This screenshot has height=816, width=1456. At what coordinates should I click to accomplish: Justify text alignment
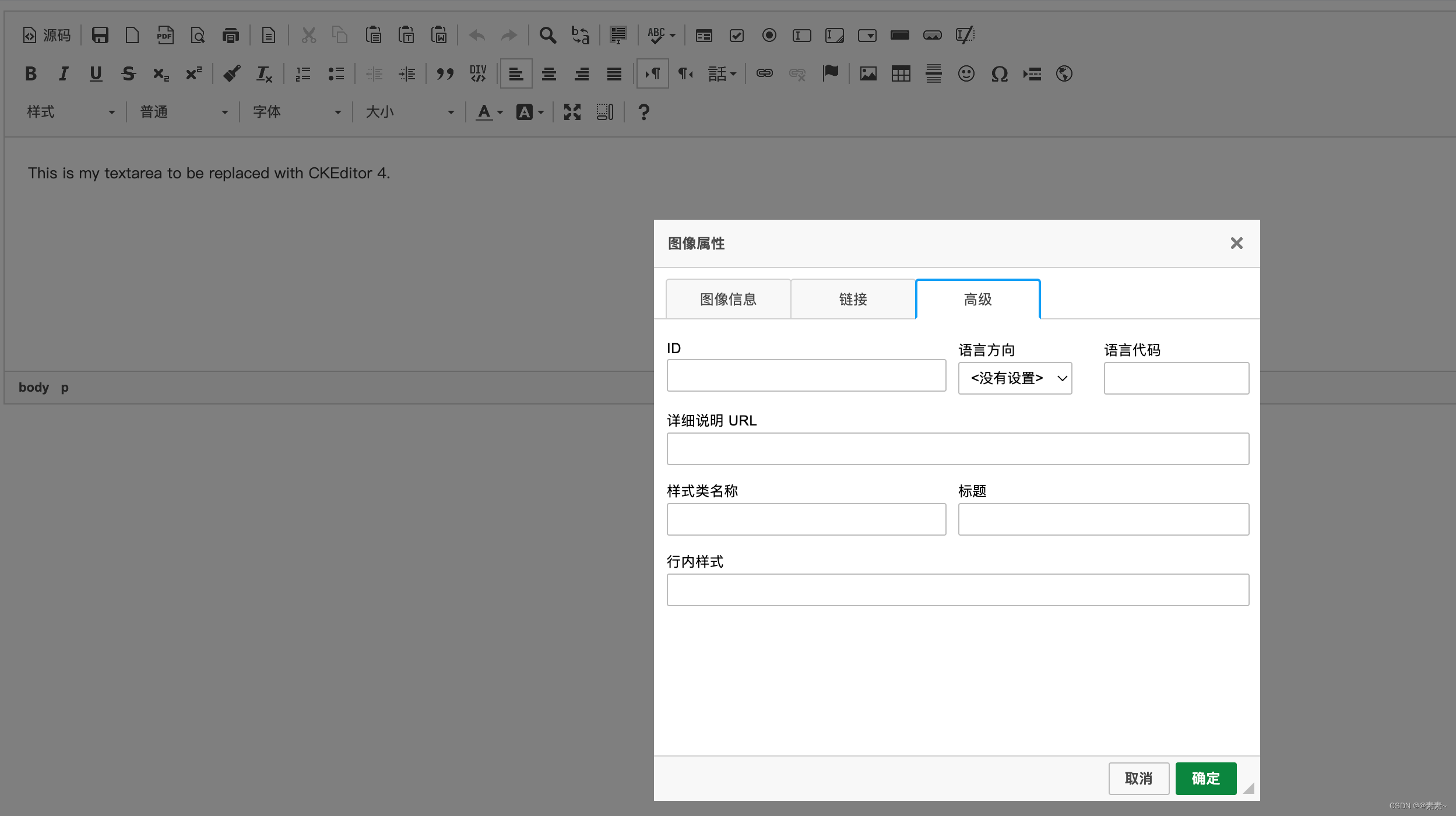614,73
